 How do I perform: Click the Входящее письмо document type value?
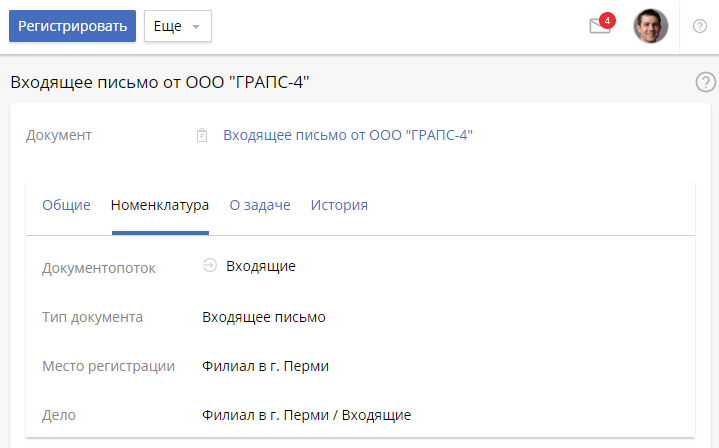[x=264, y=317]
